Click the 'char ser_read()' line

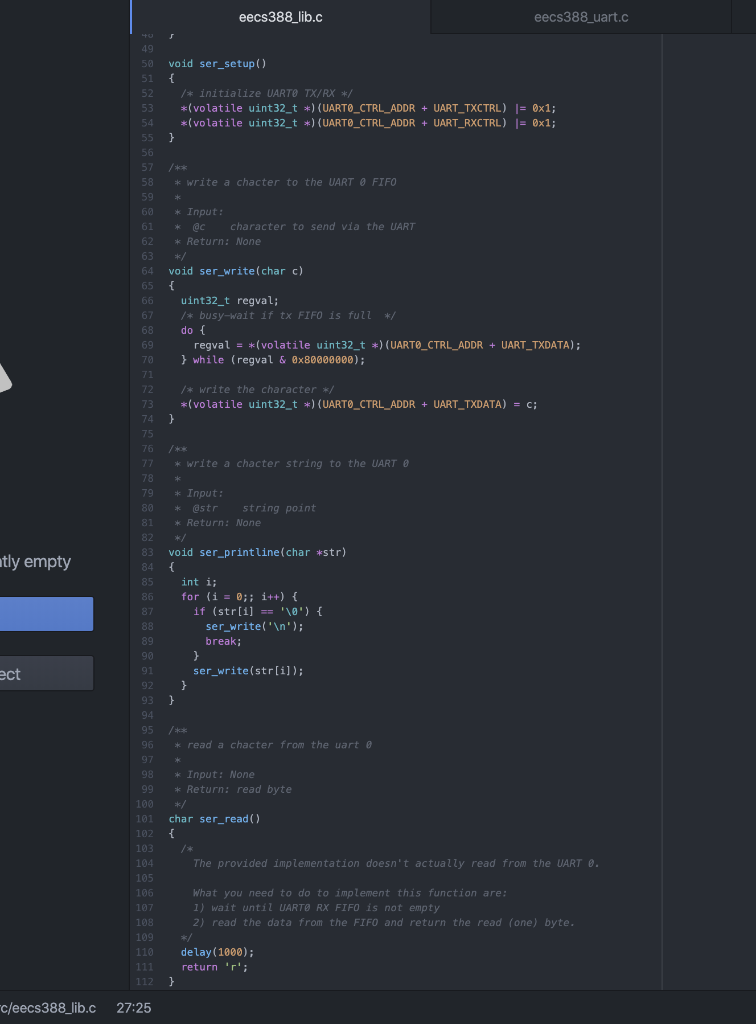[x=214, y=819]
